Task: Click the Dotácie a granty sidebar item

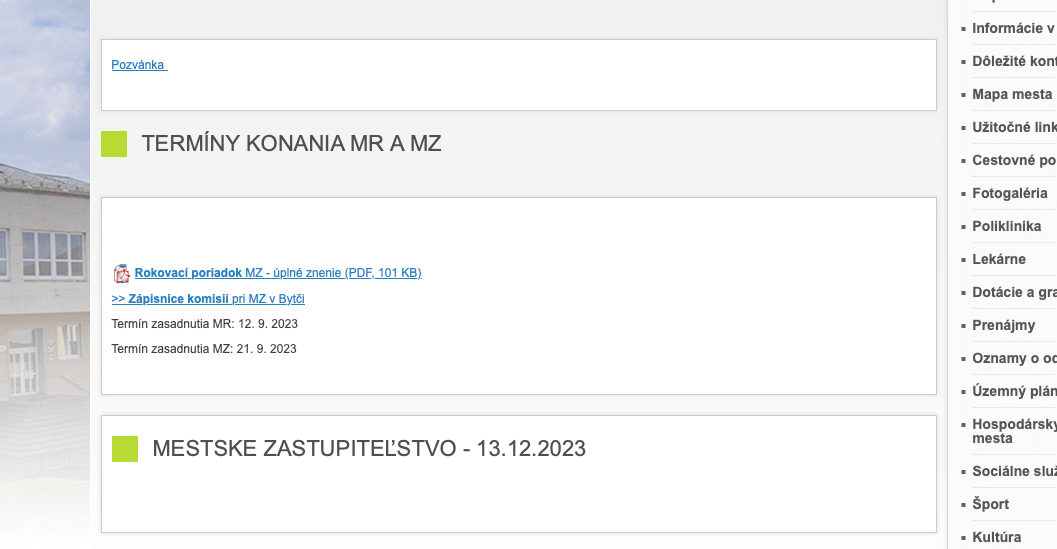Action: (1013, 292)
